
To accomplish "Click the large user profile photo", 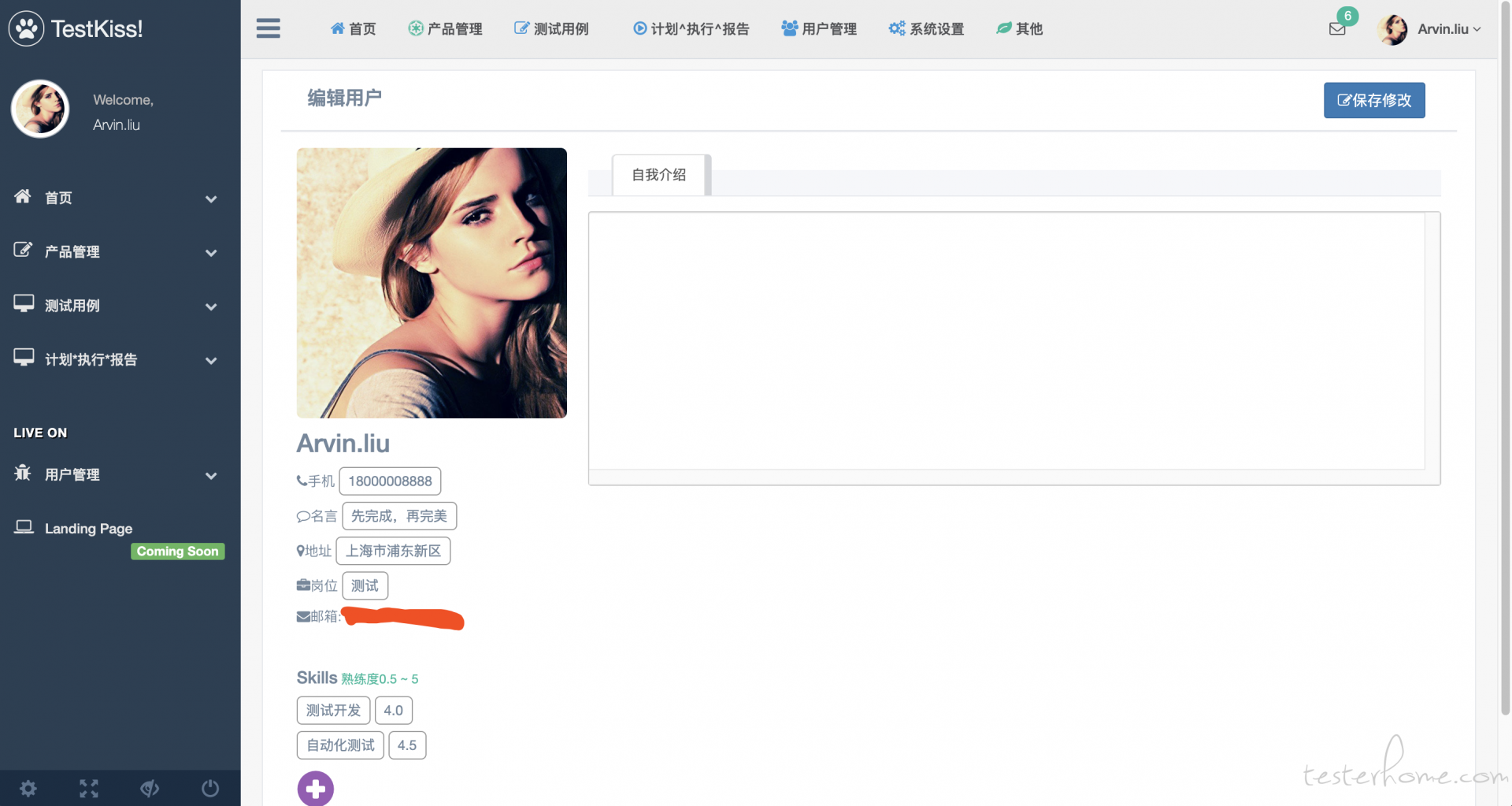I will coord(432,283).
